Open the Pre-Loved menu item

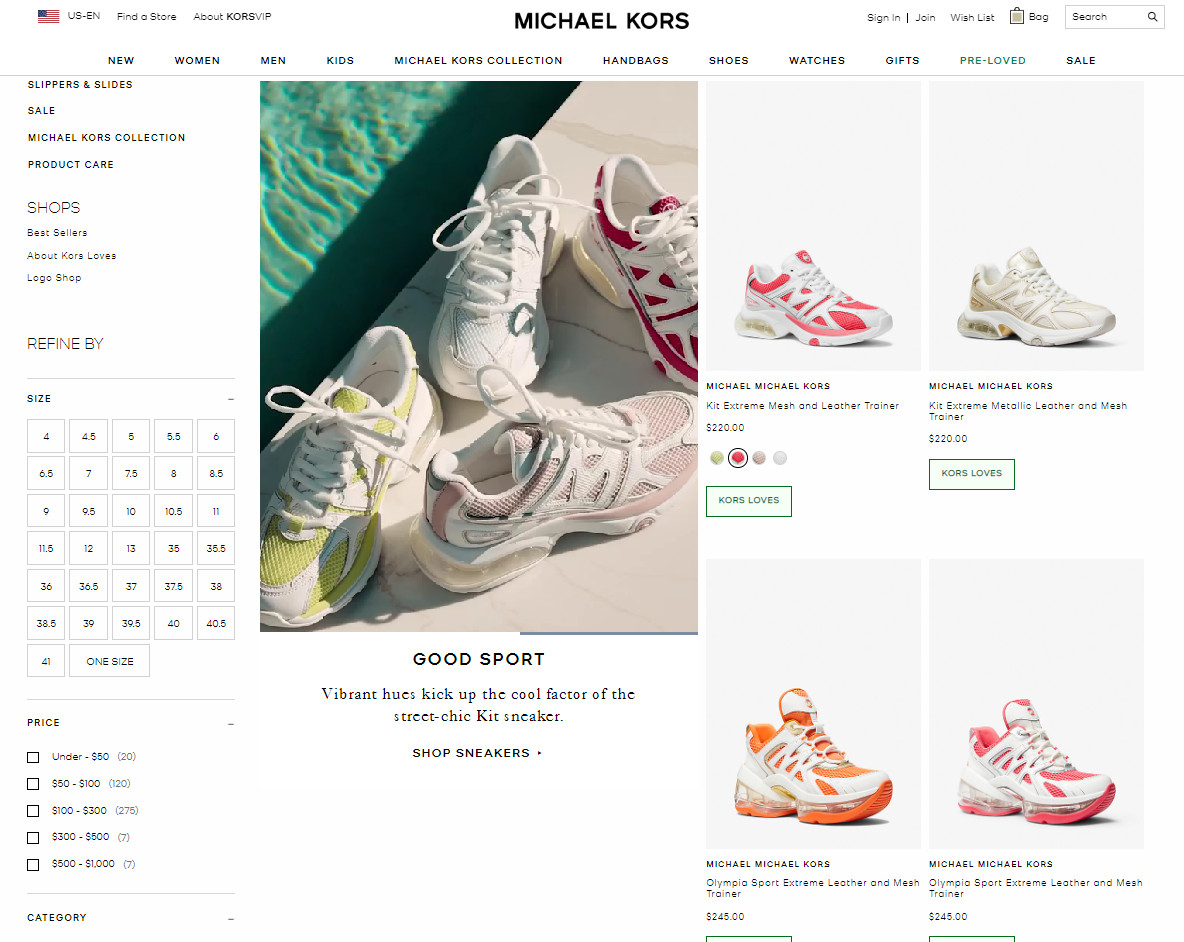pyautogui.click(x=992, y=60)
